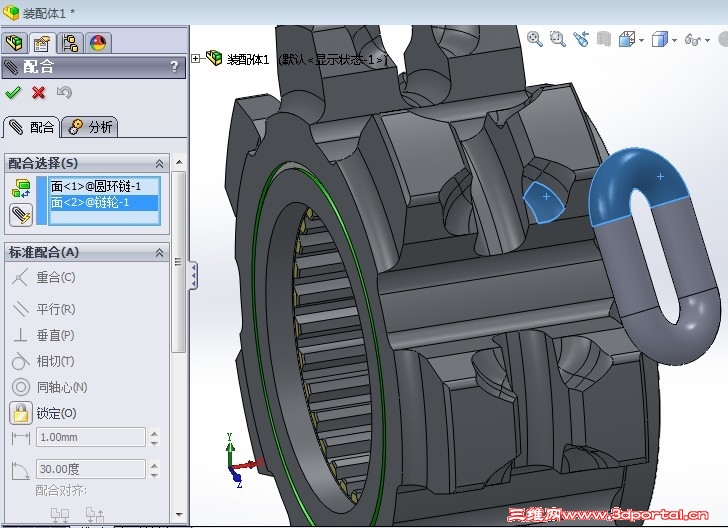Increase the angle value with the up spinner
The image size is (728, 528).
click(x=155, y=464)
